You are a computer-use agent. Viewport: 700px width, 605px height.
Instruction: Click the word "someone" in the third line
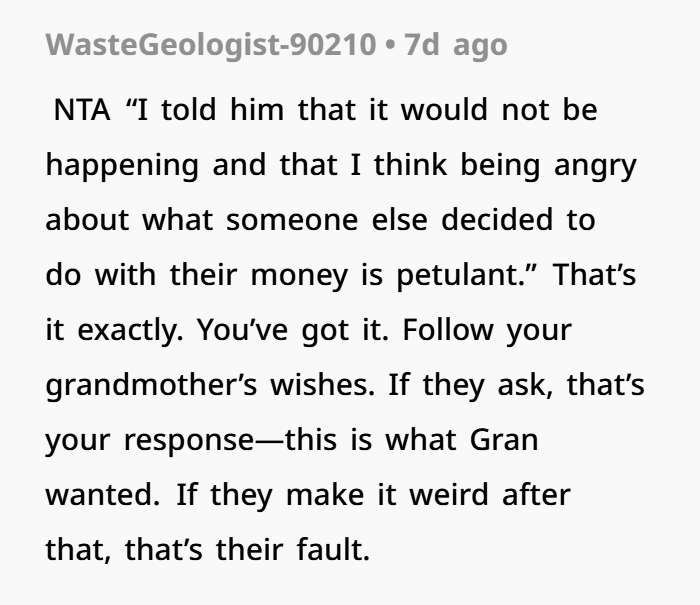tap(292, 221)
